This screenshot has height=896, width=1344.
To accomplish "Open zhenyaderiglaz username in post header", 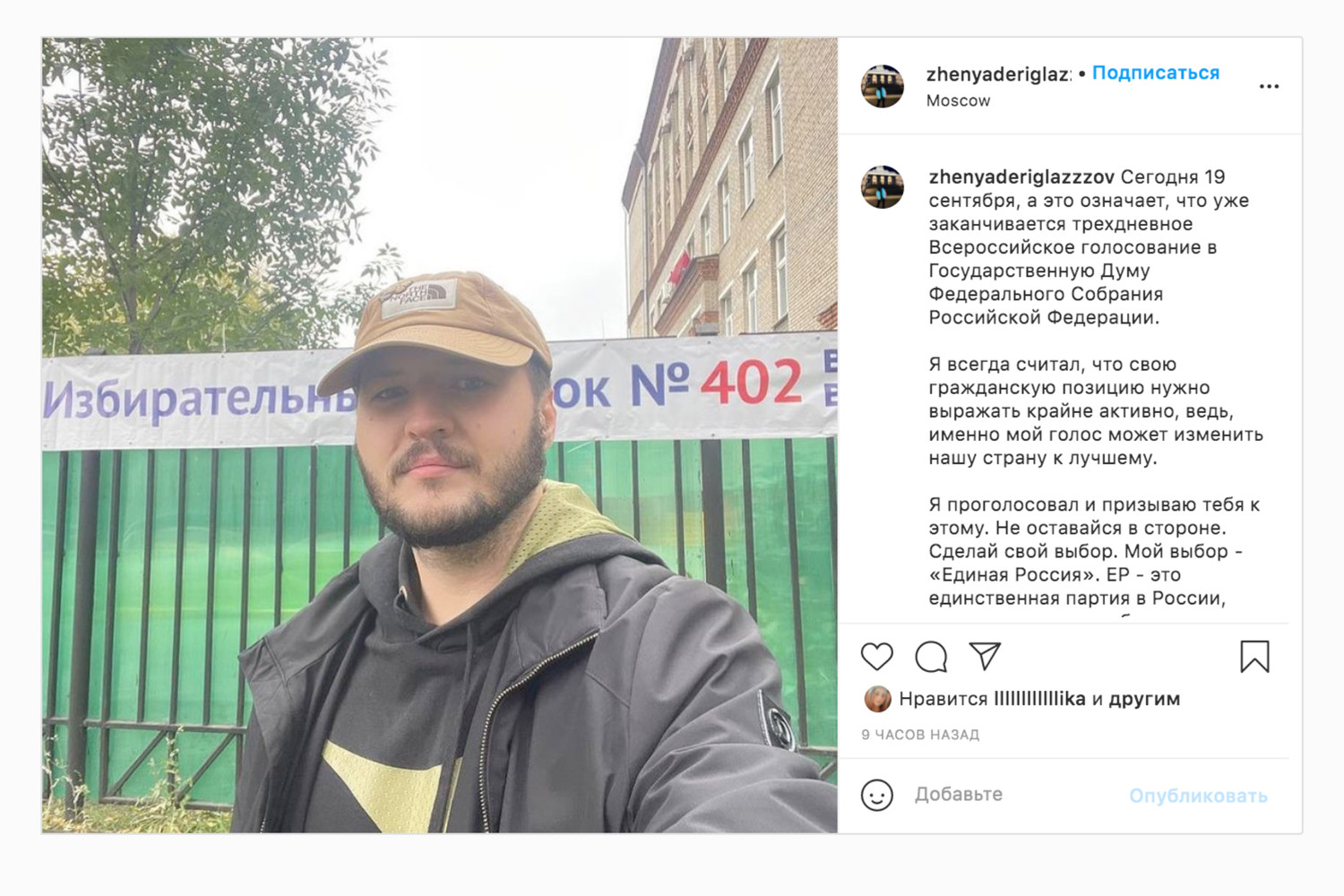I will (x=998, y=74).
